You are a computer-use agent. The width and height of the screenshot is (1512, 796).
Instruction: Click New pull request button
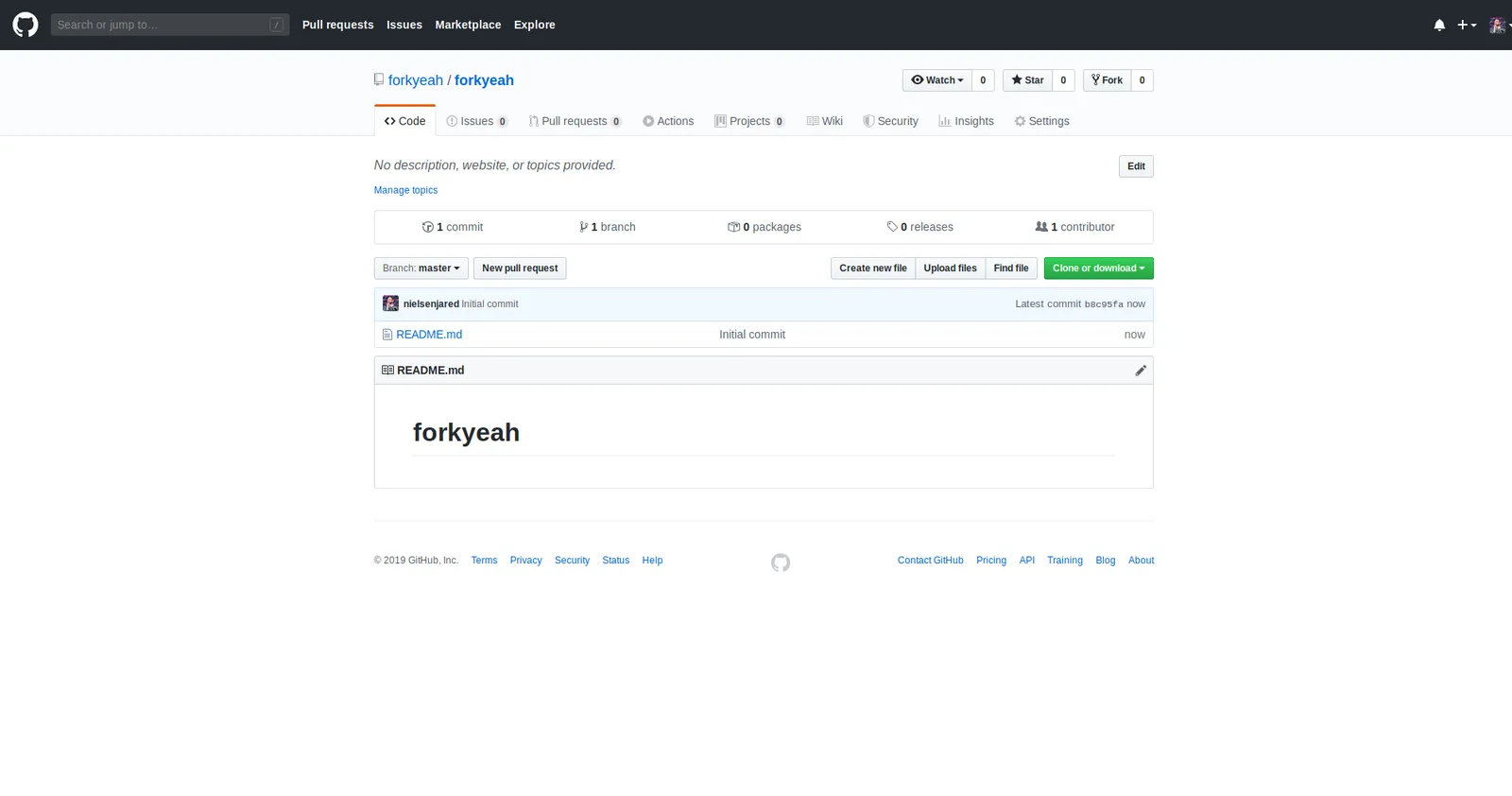(x=520, y=268)
